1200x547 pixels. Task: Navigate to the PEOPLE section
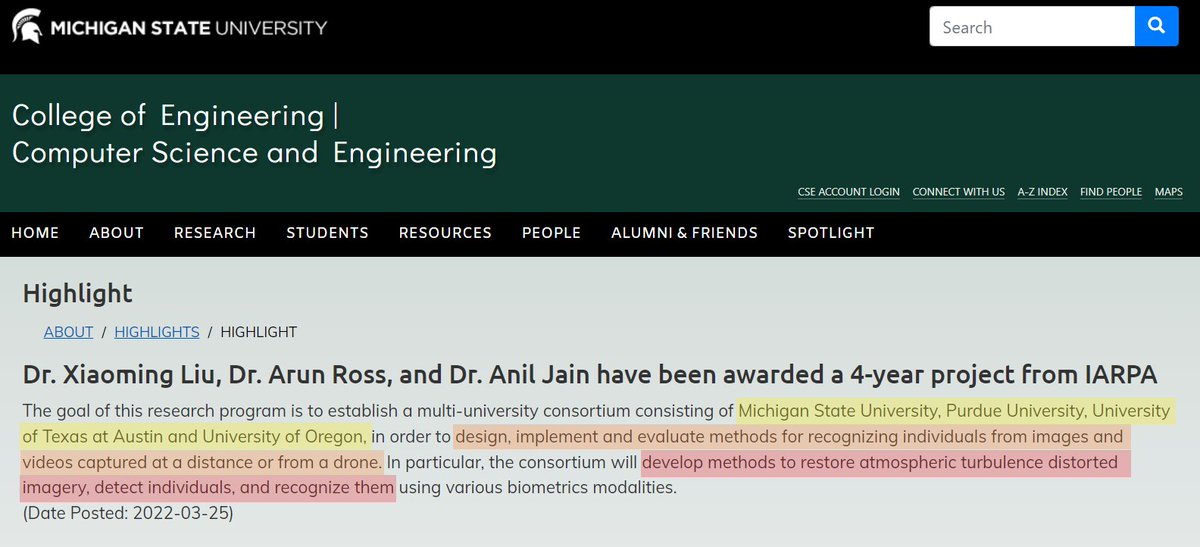pyautogui.click(x=551, y=233)
